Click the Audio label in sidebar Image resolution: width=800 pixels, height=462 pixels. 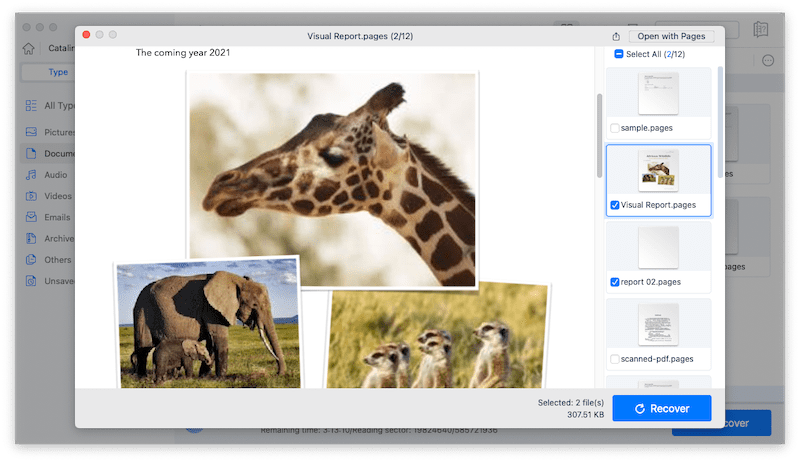[x=56, y=175]
